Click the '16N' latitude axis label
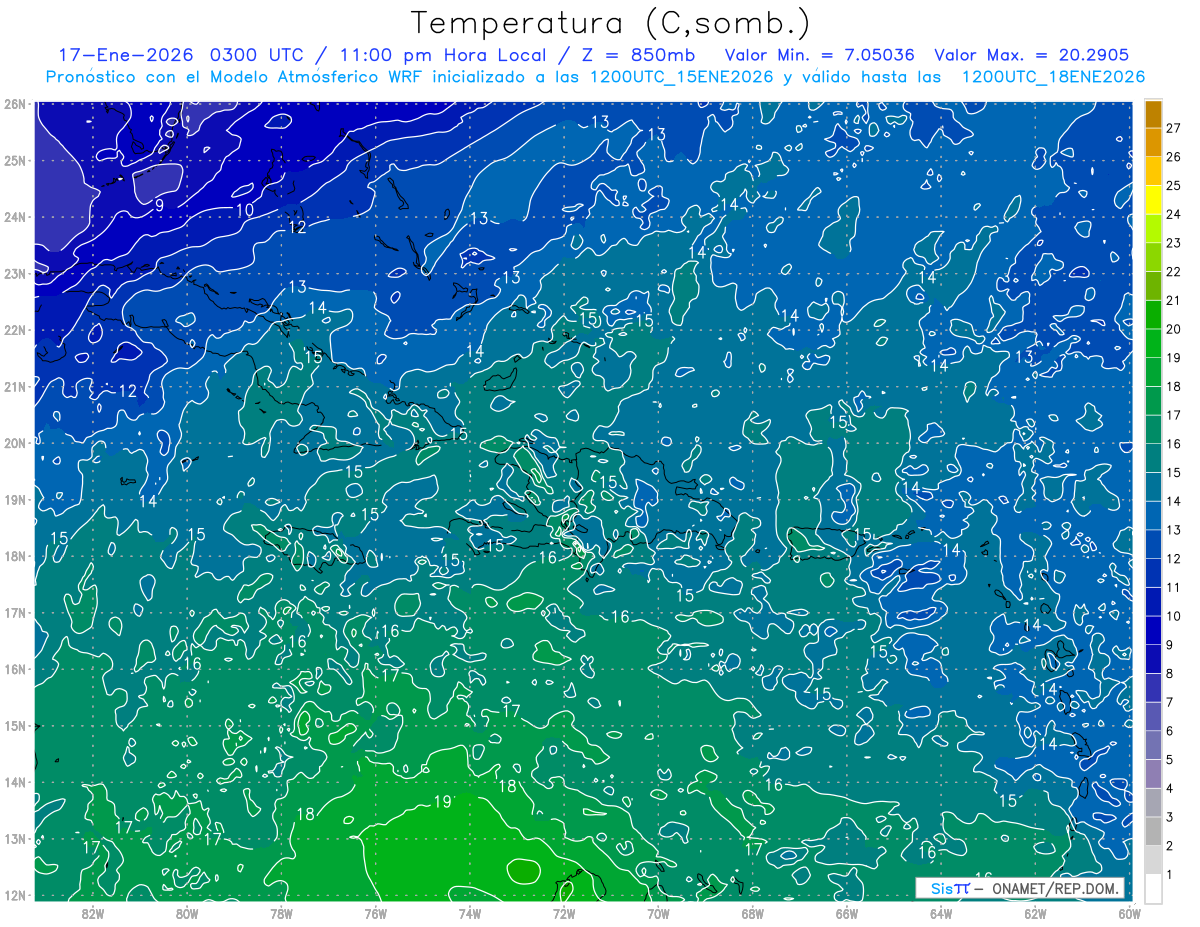The width and height of the screenshot is (1200, 927). [x=15, y=669]
